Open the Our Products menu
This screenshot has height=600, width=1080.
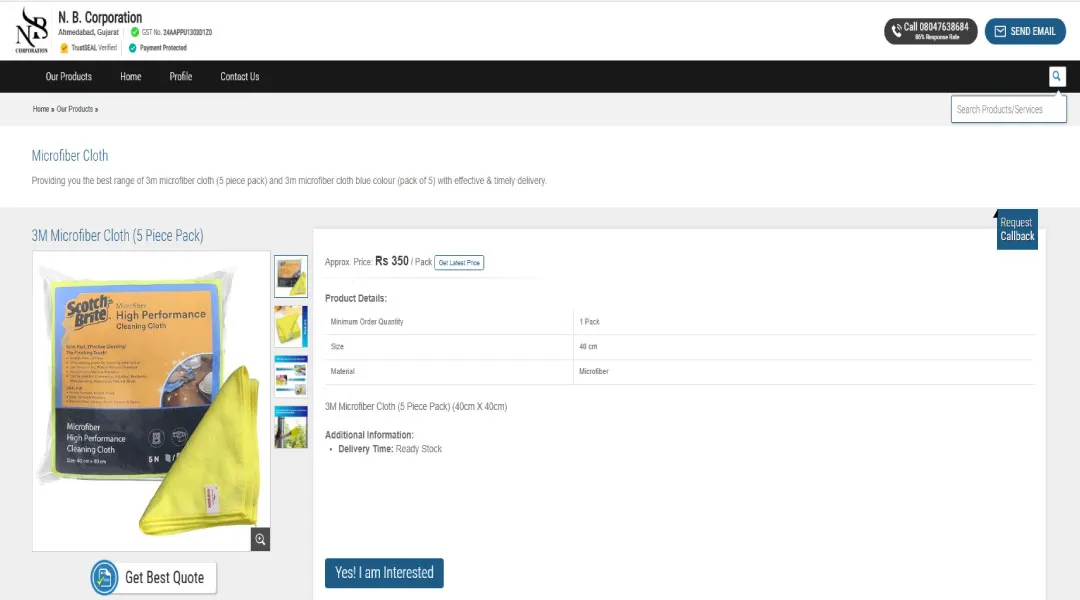(x=68, y=76)
